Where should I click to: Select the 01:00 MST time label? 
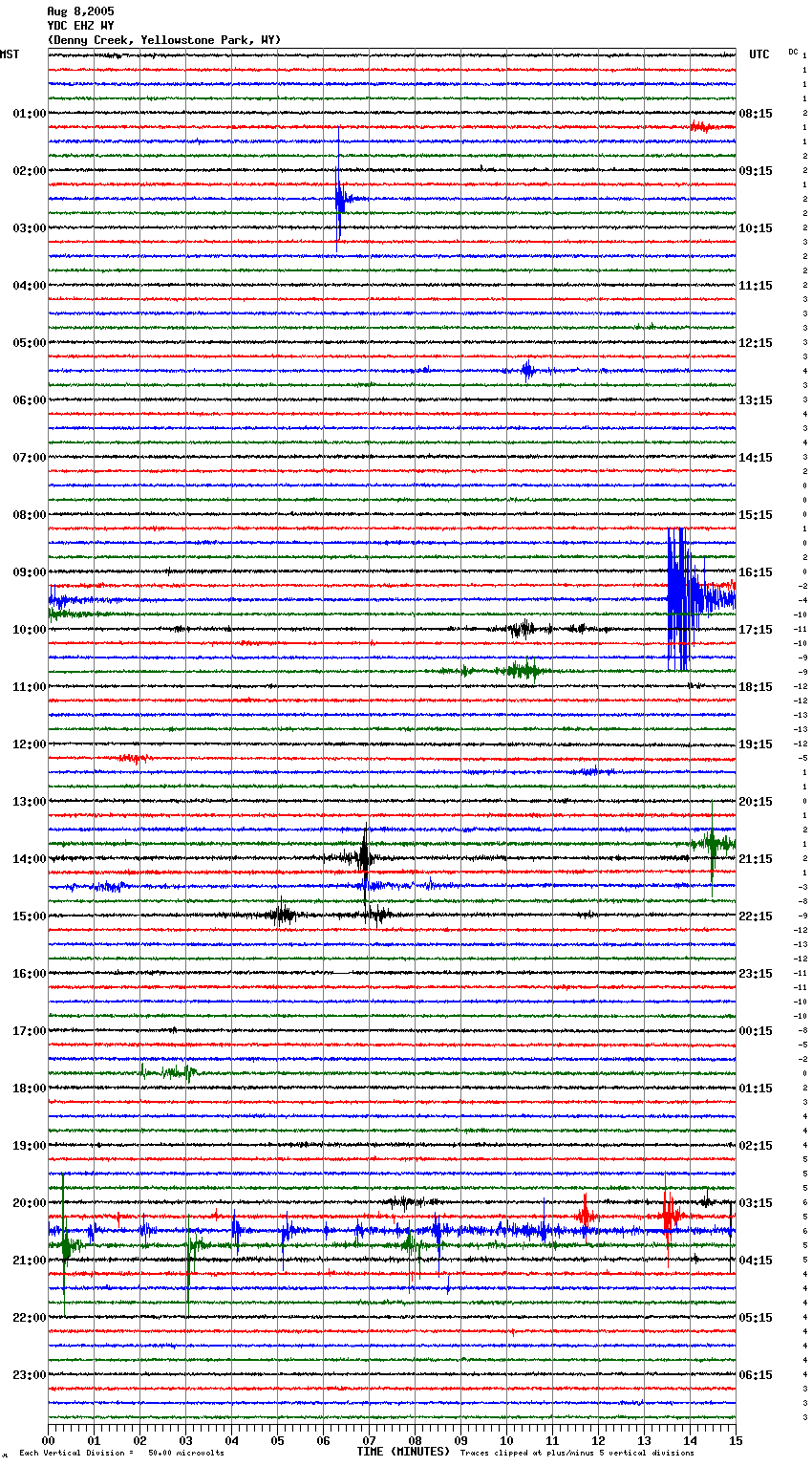(x=30, y=114)
